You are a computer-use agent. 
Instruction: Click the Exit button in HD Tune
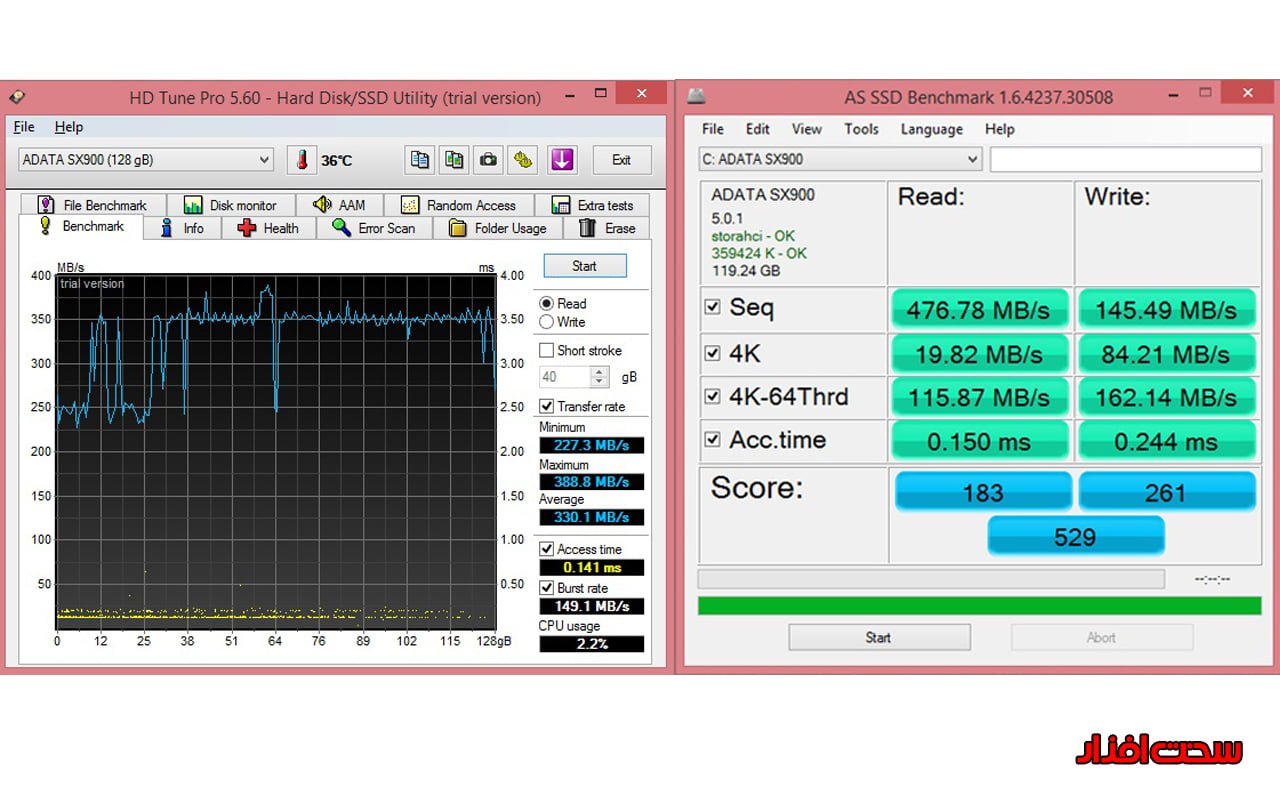621,160
